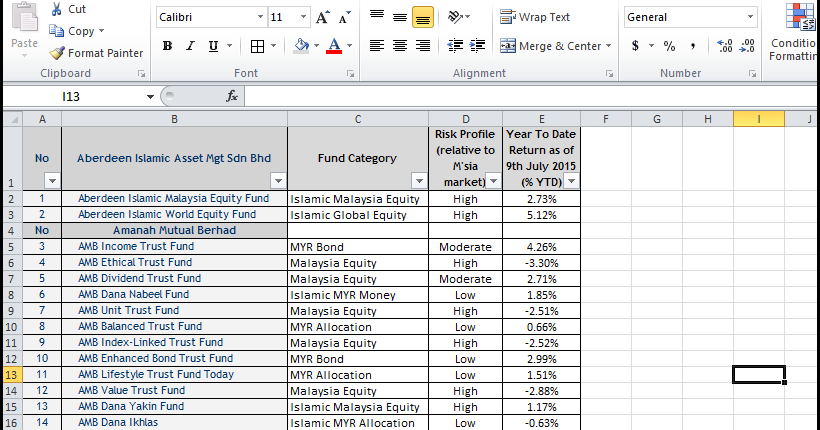The height and width of the screenshot is (430, 820).
Task: Increase font size with Grow Font
Action: (x=323, y=17)
